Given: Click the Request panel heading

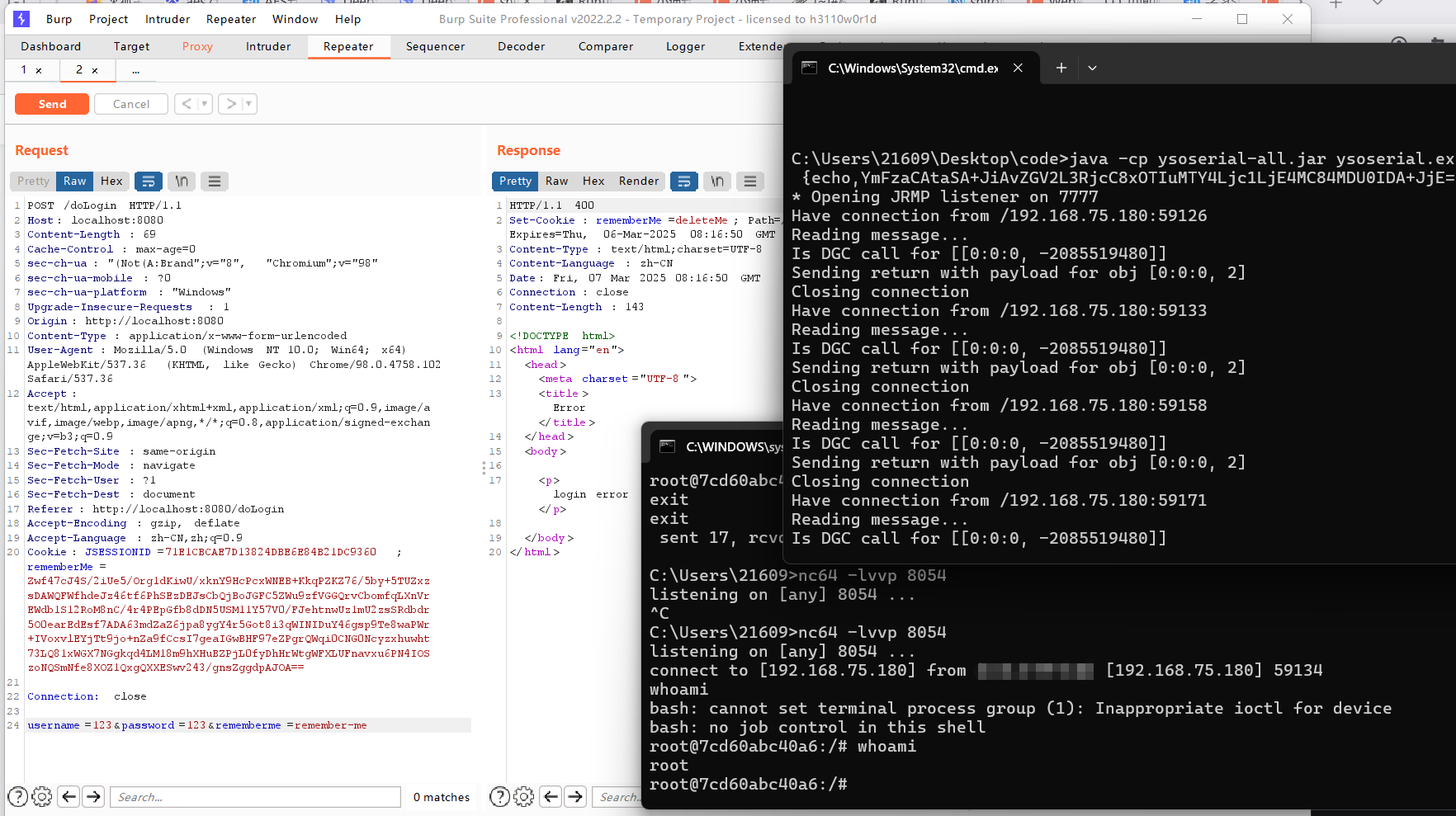Looking at the screenshot, I should [x=41, y=150].
